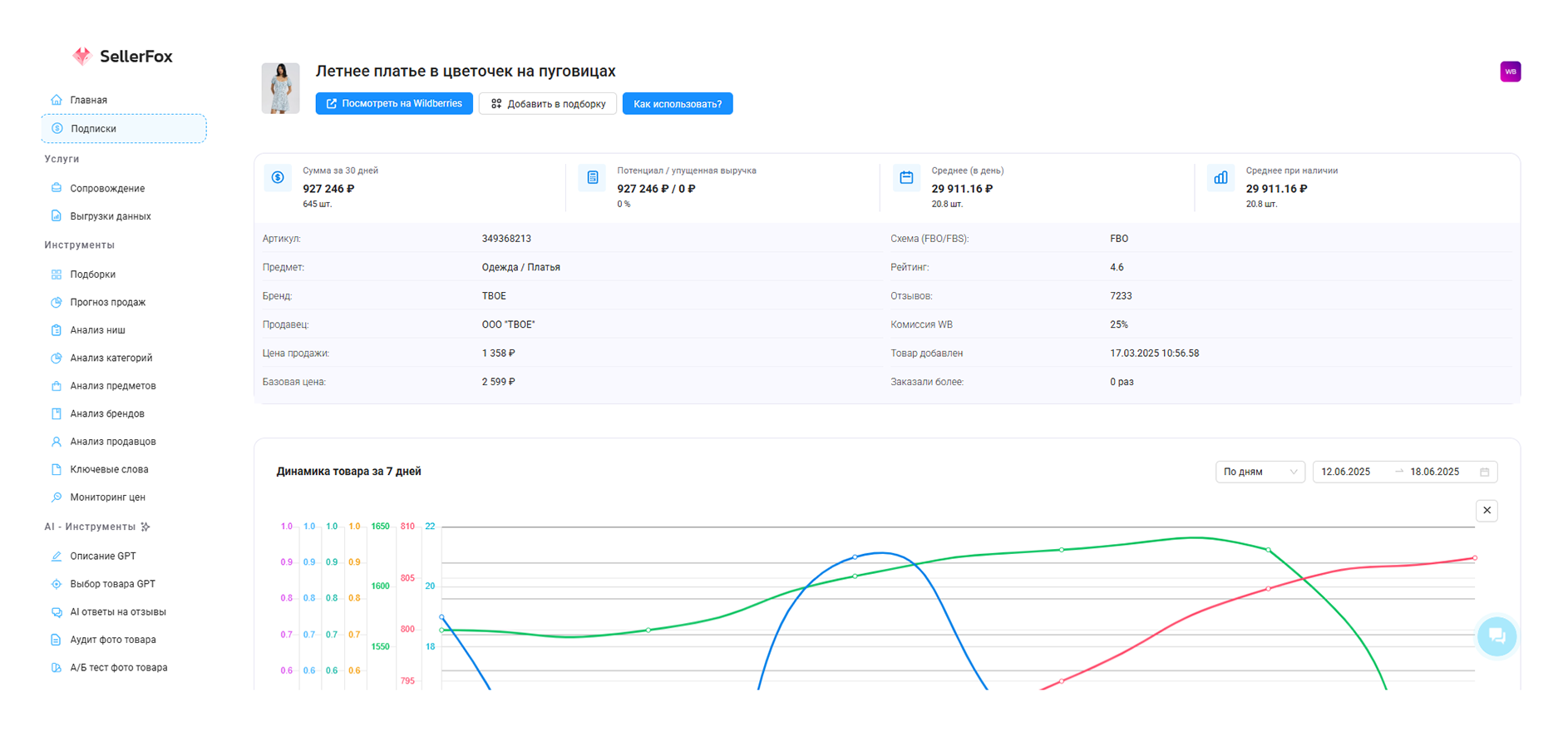Open Мониторинг цен in sidebar
This screenshot has height=752, width=1568.
107,497
